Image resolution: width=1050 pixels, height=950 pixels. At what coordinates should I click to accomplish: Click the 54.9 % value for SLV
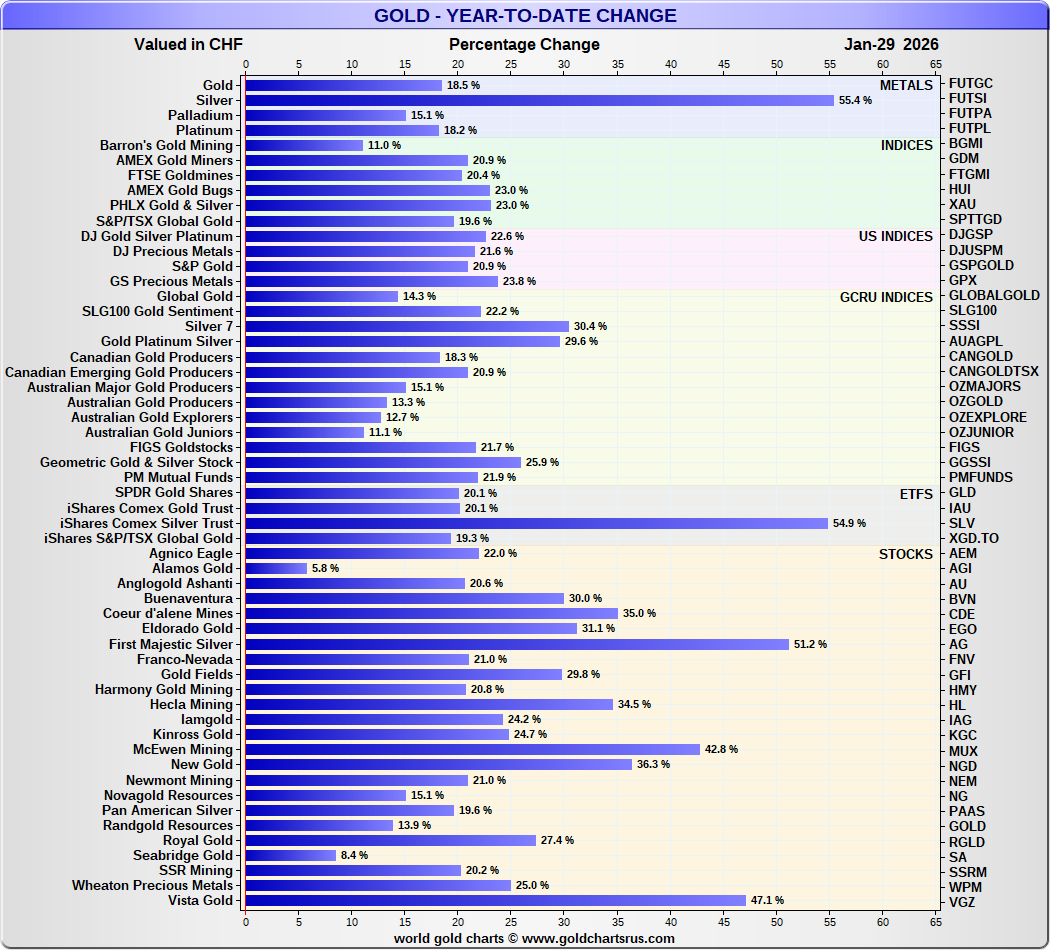click(x=849, y=524)
